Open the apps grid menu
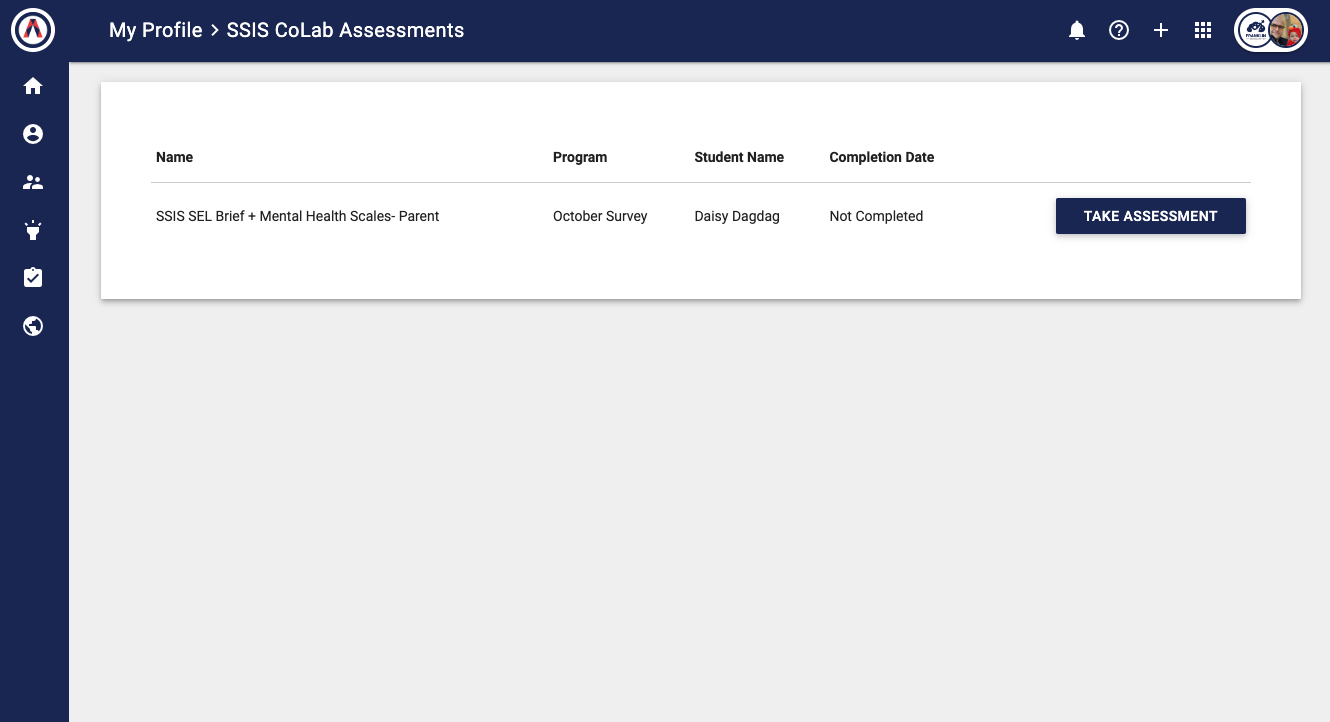 click(1203, 31)
